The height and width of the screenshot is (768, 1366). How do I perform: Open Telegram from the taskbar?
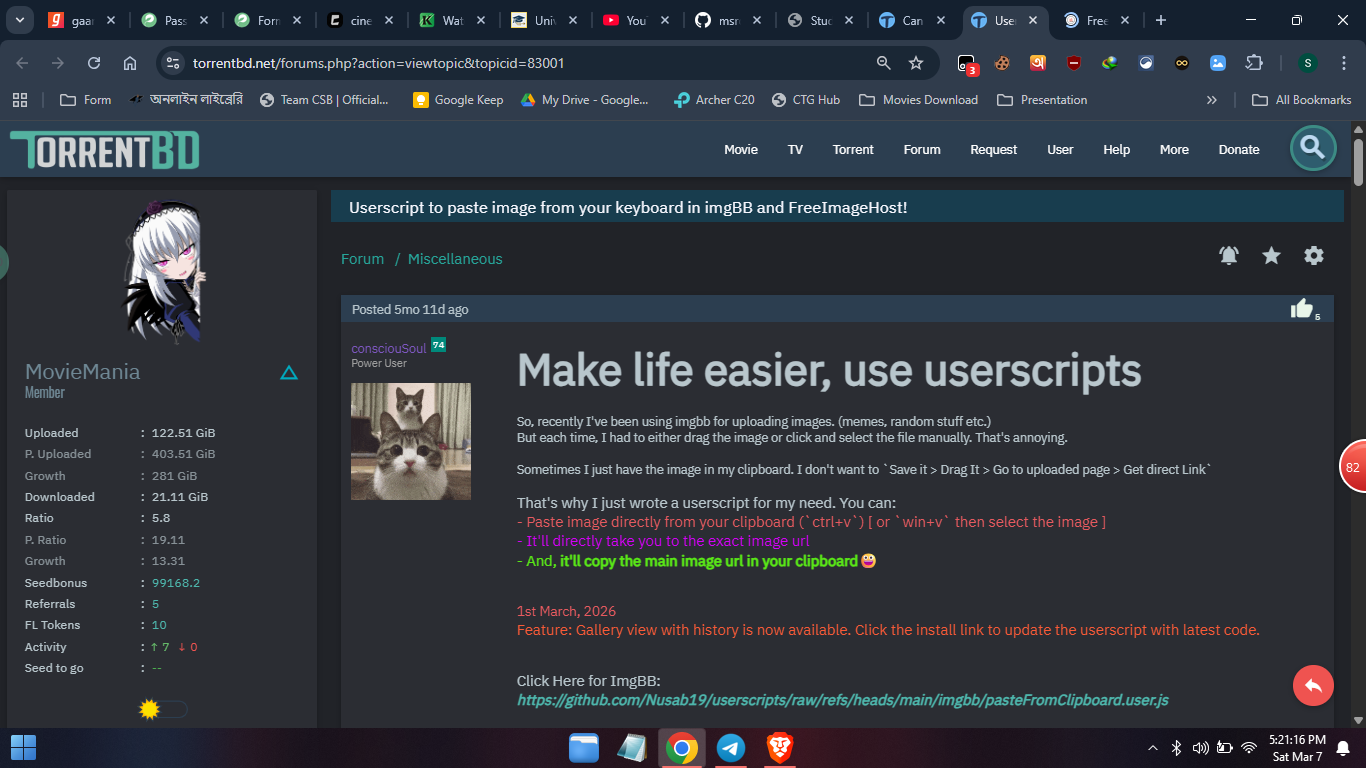tap(731, 748)
